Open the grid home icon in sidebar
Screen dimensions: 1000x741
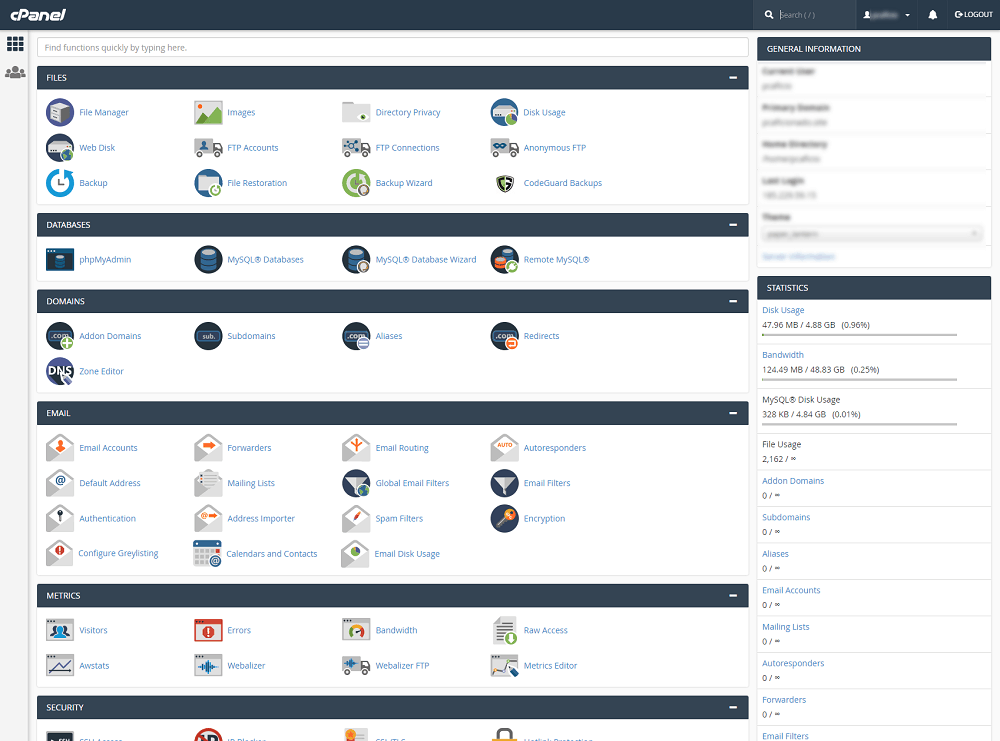(15, 43)
